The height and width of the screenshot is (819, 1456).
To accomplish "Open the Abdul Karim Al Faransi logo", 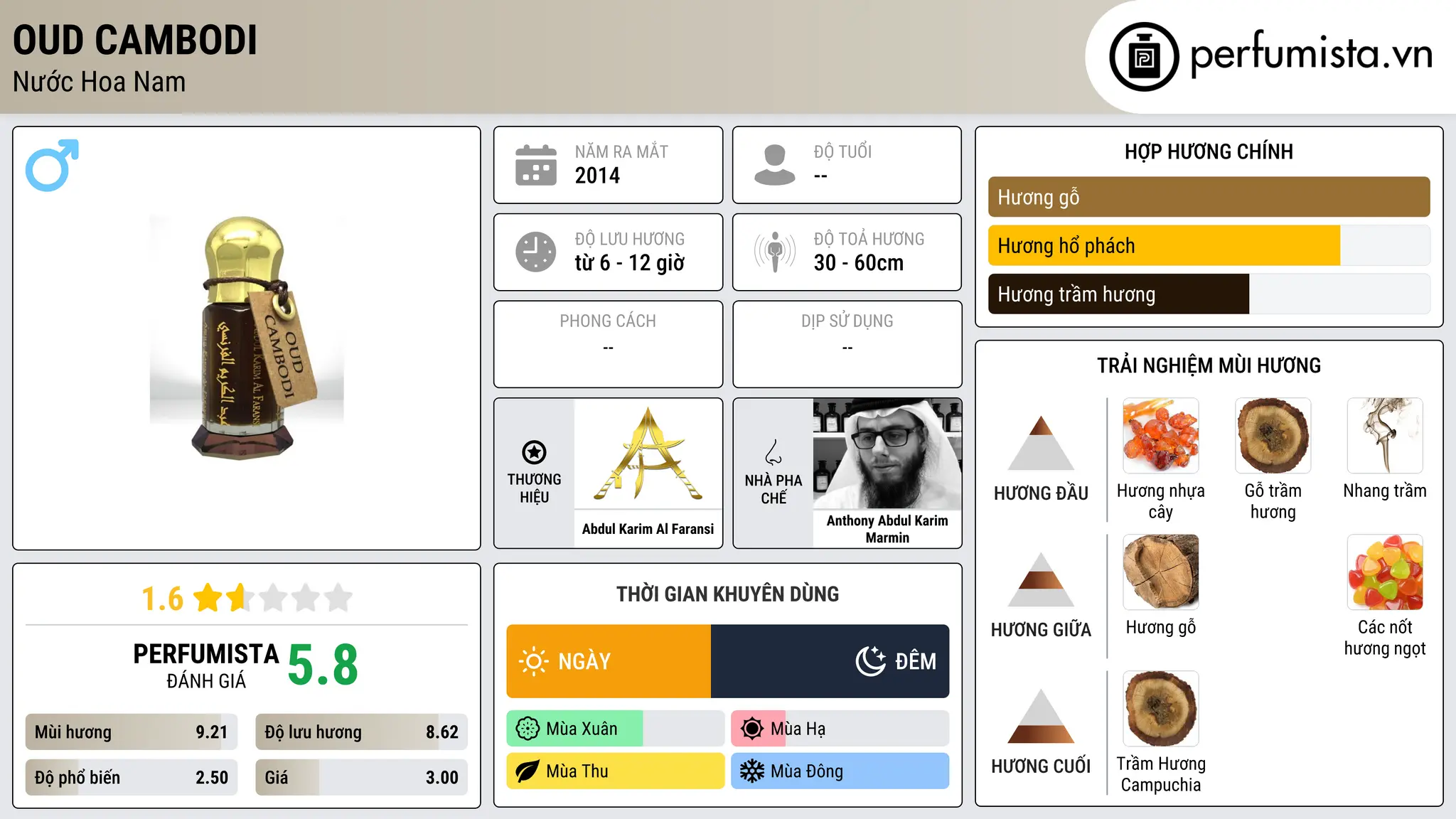I will coord(648,454).
